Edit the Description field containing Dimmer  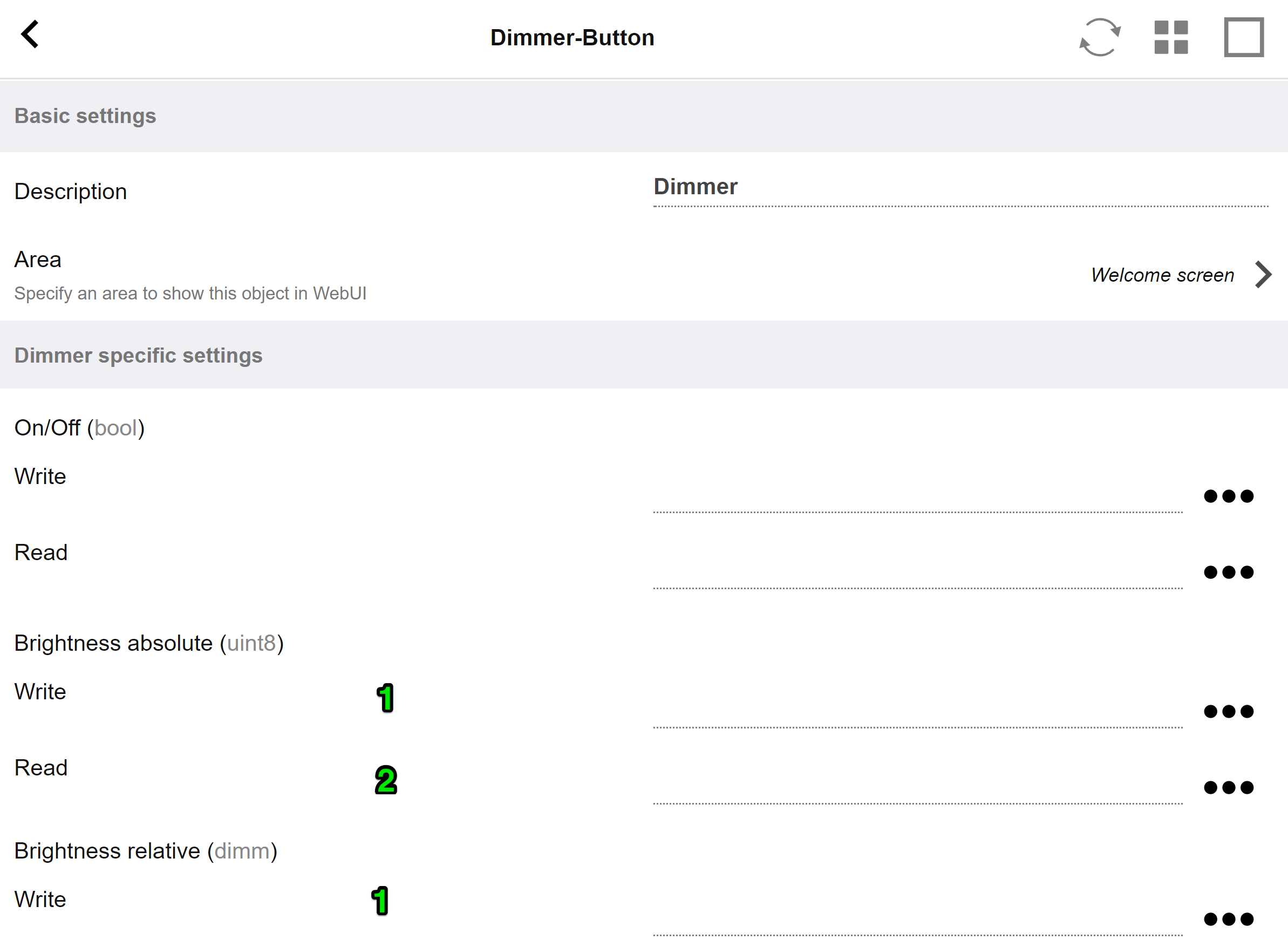[960, 188]
